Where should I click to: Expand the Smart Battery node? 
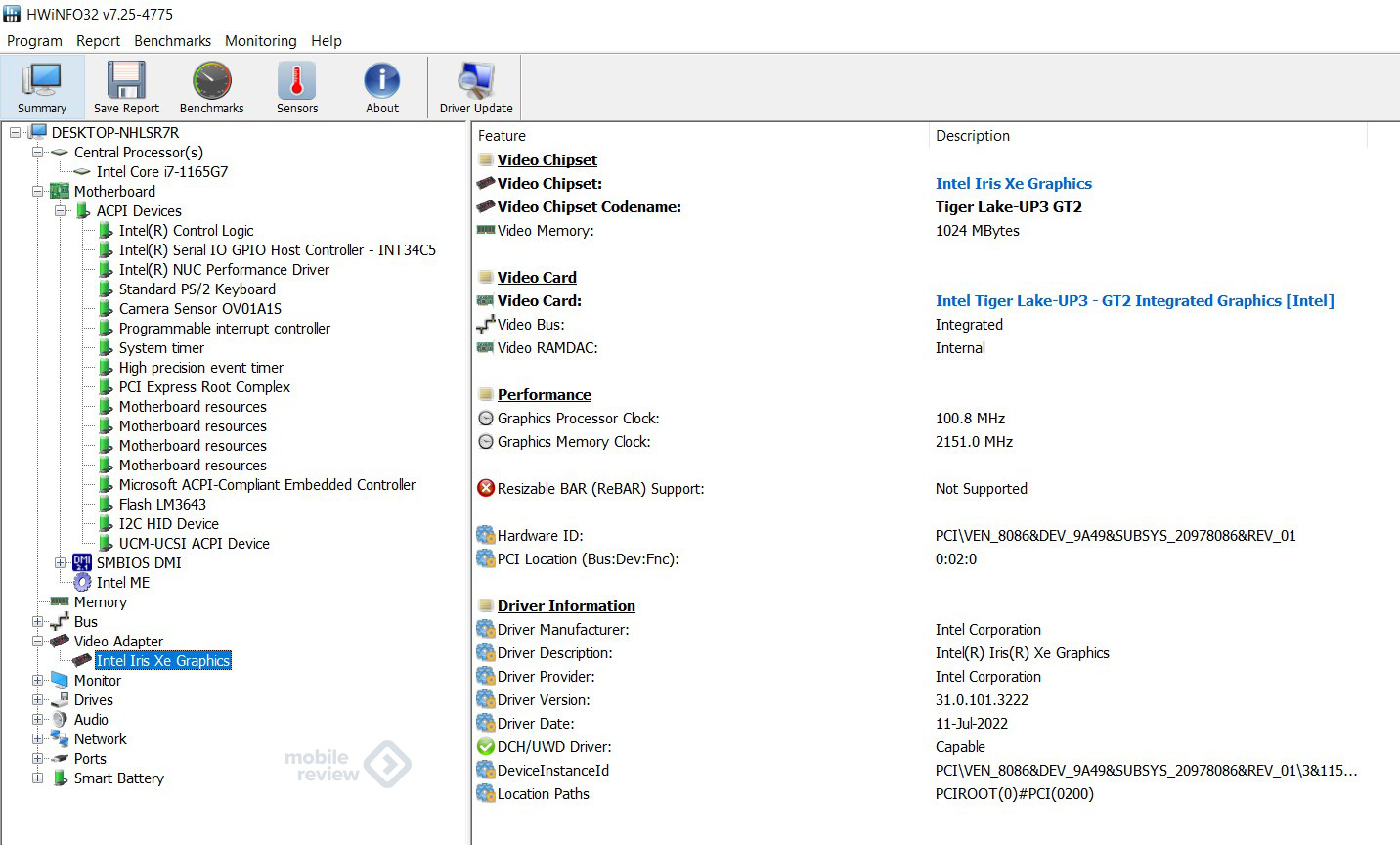38,778
